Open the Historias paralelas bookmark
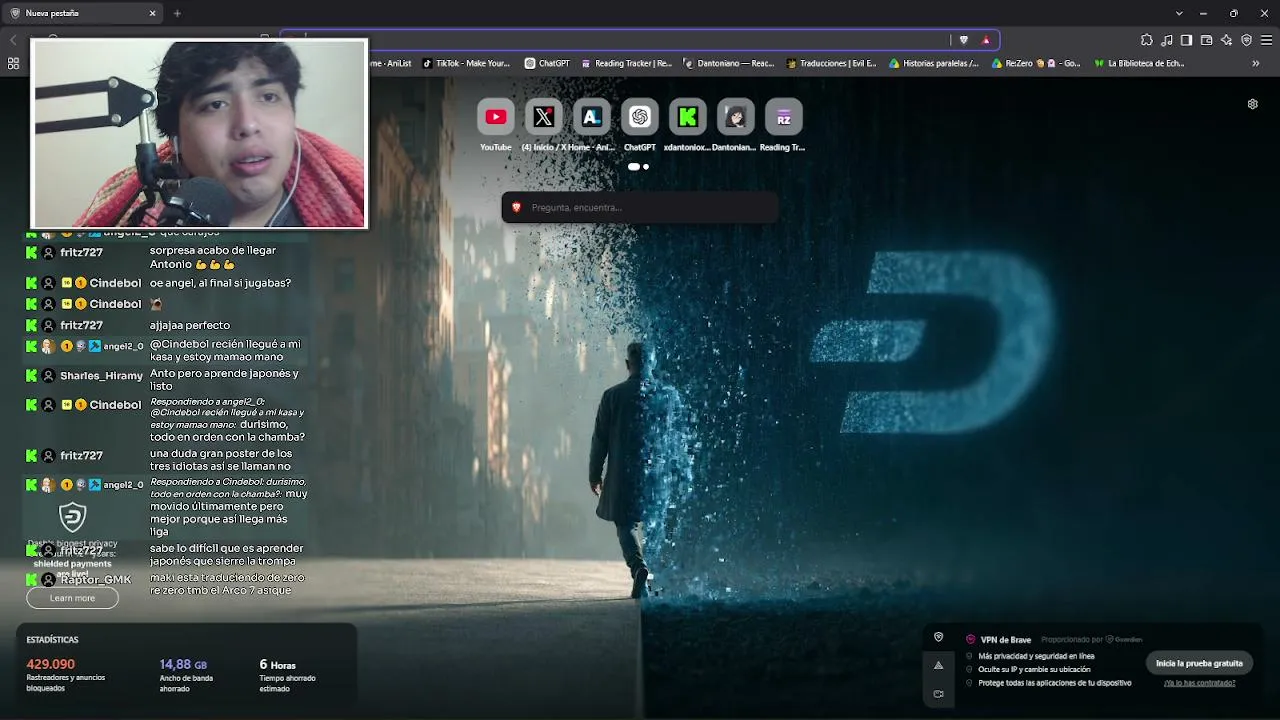The height and width of the screenshot is (720, 1280). pyautogui.click(x=934, y=63)
